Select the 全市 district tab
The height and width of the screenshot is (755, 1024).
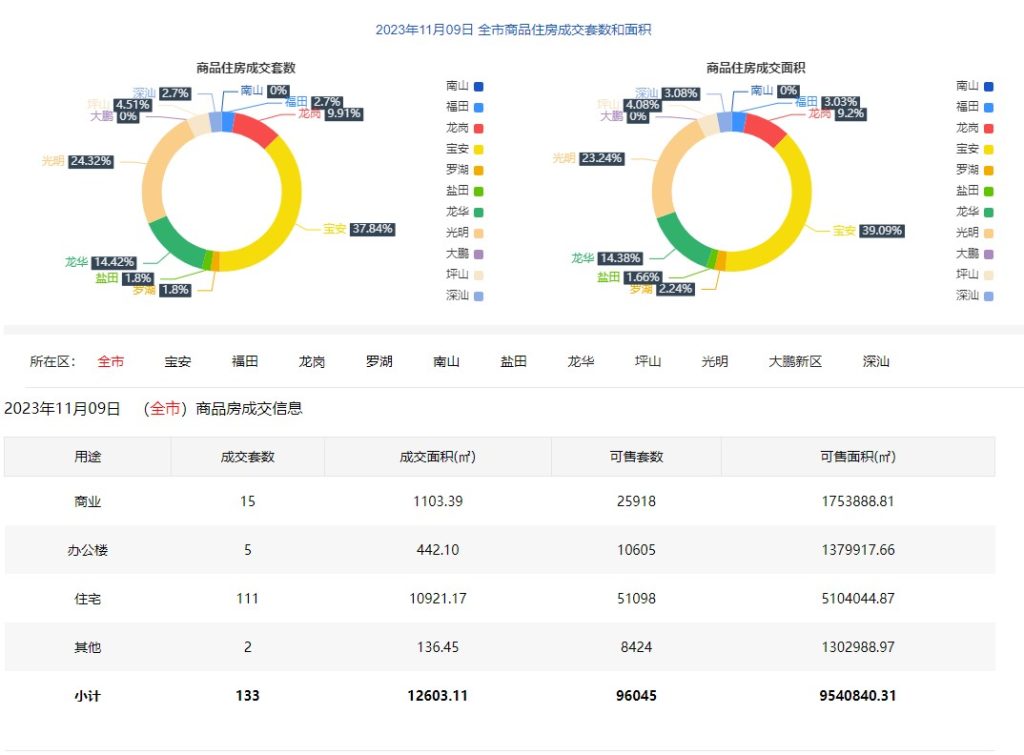click(111, 362)
